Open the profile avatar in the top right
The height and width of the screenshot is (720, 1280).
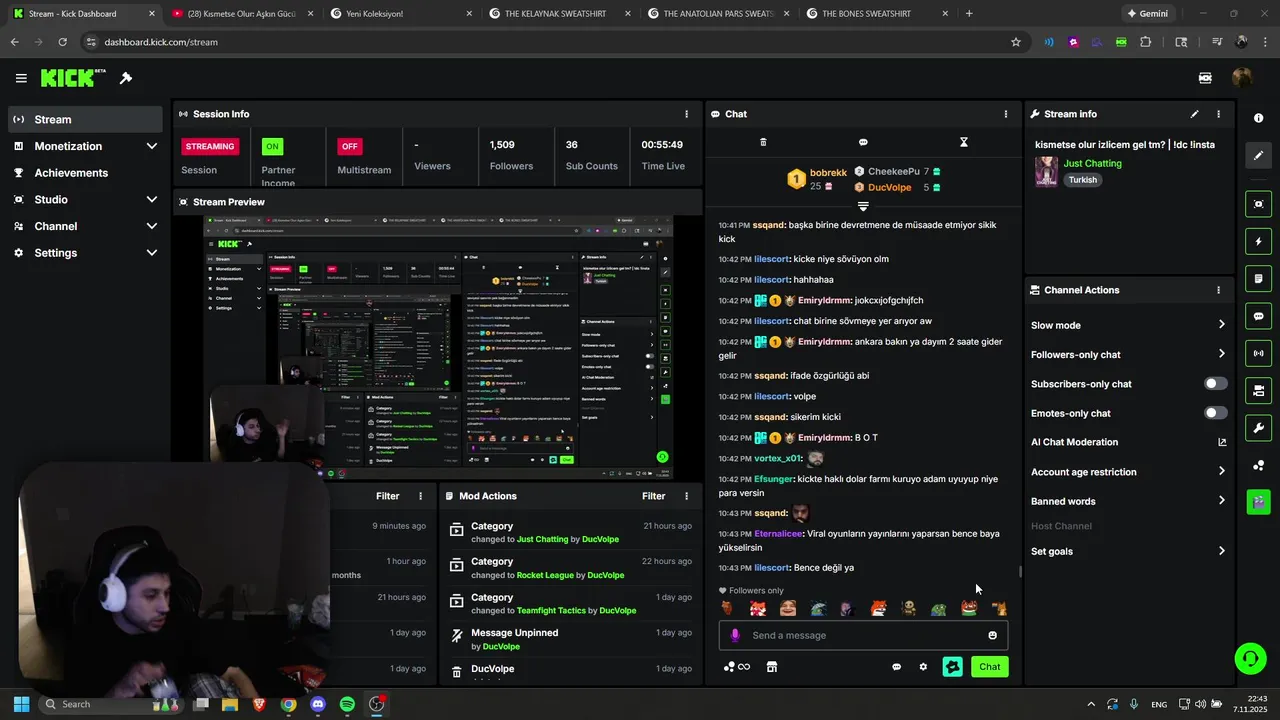point(1242,78)
